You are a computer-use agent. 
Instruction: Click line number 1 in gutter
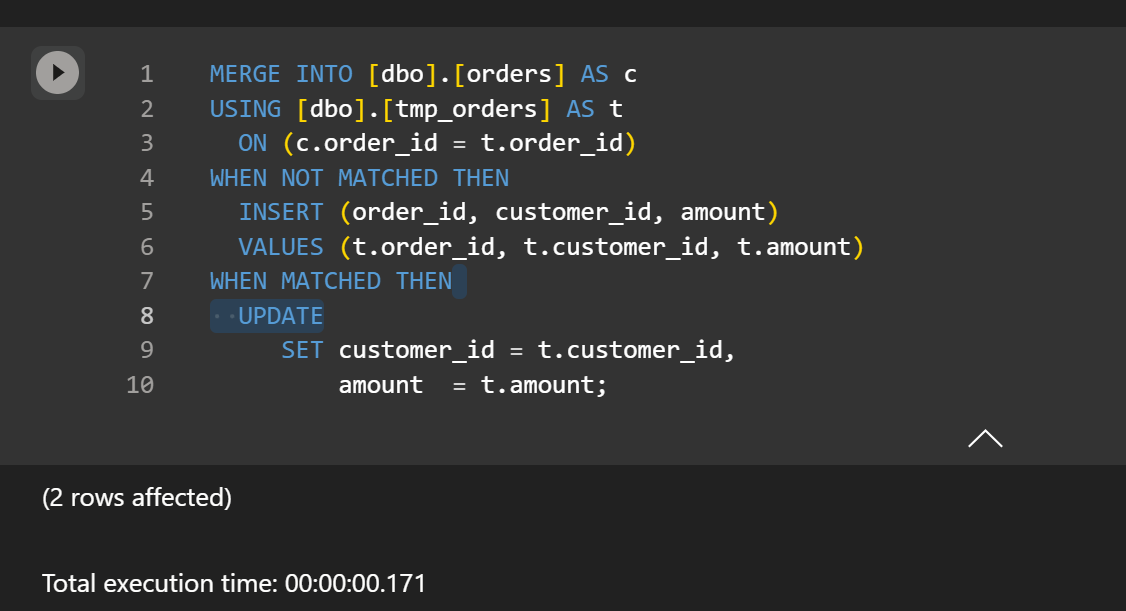click(146, 74)
